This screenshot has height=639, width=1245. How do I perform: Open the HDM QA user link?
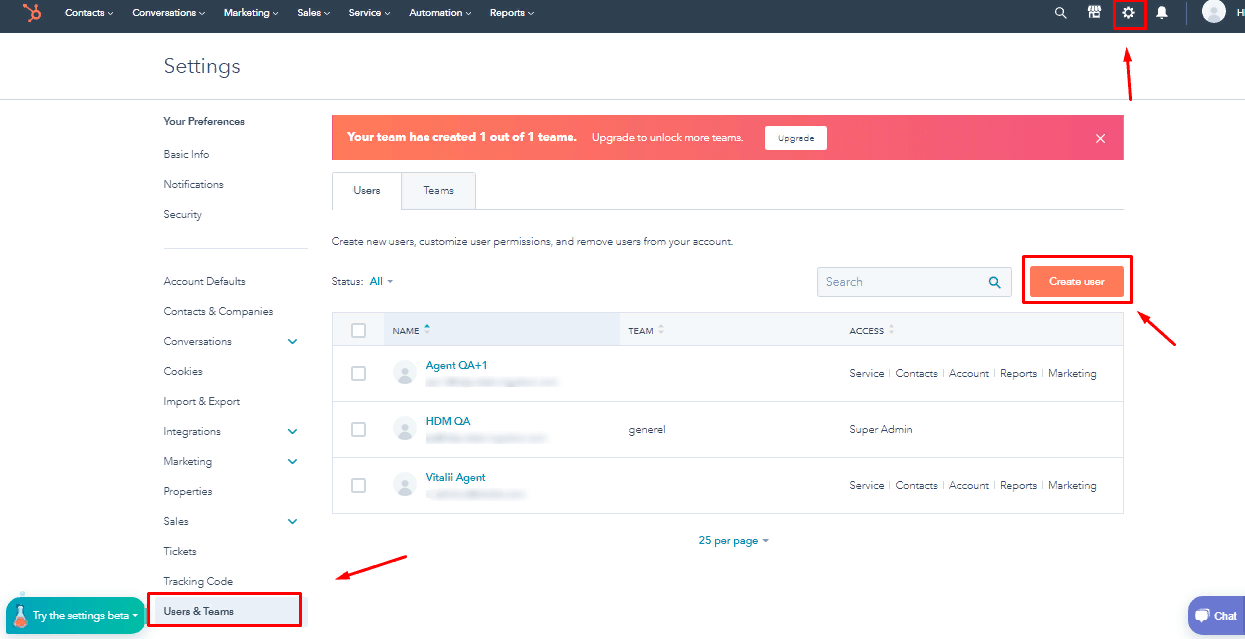pos(448,422)
